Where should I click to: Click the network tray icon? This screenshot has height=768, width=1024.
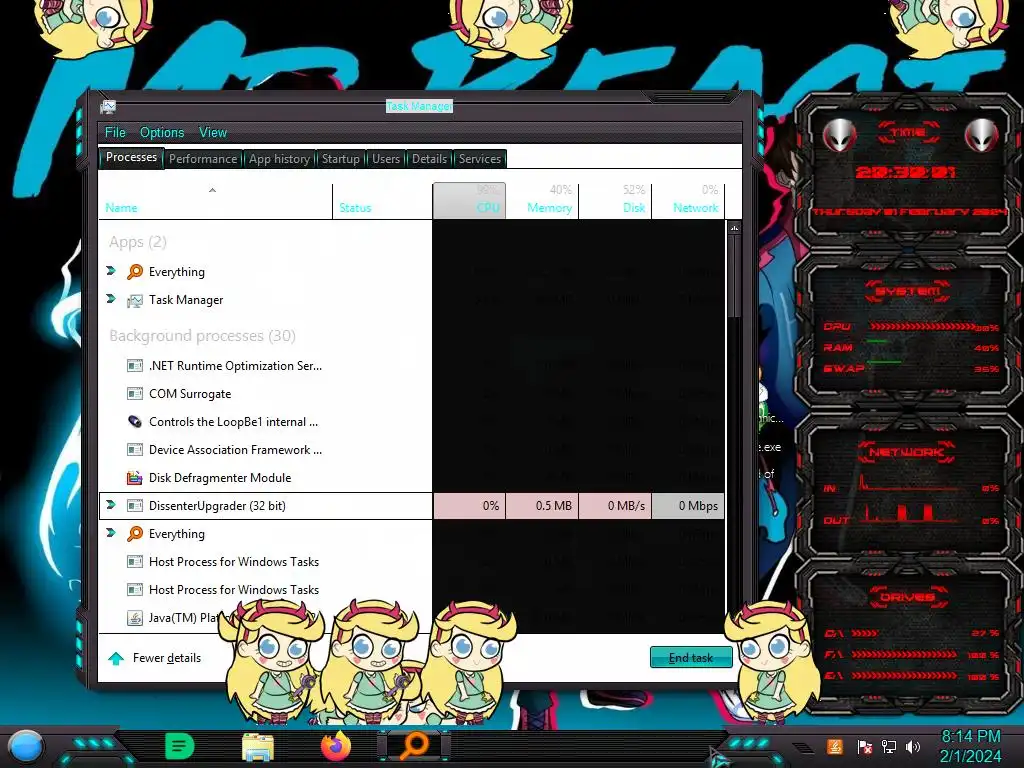[889, 746]
